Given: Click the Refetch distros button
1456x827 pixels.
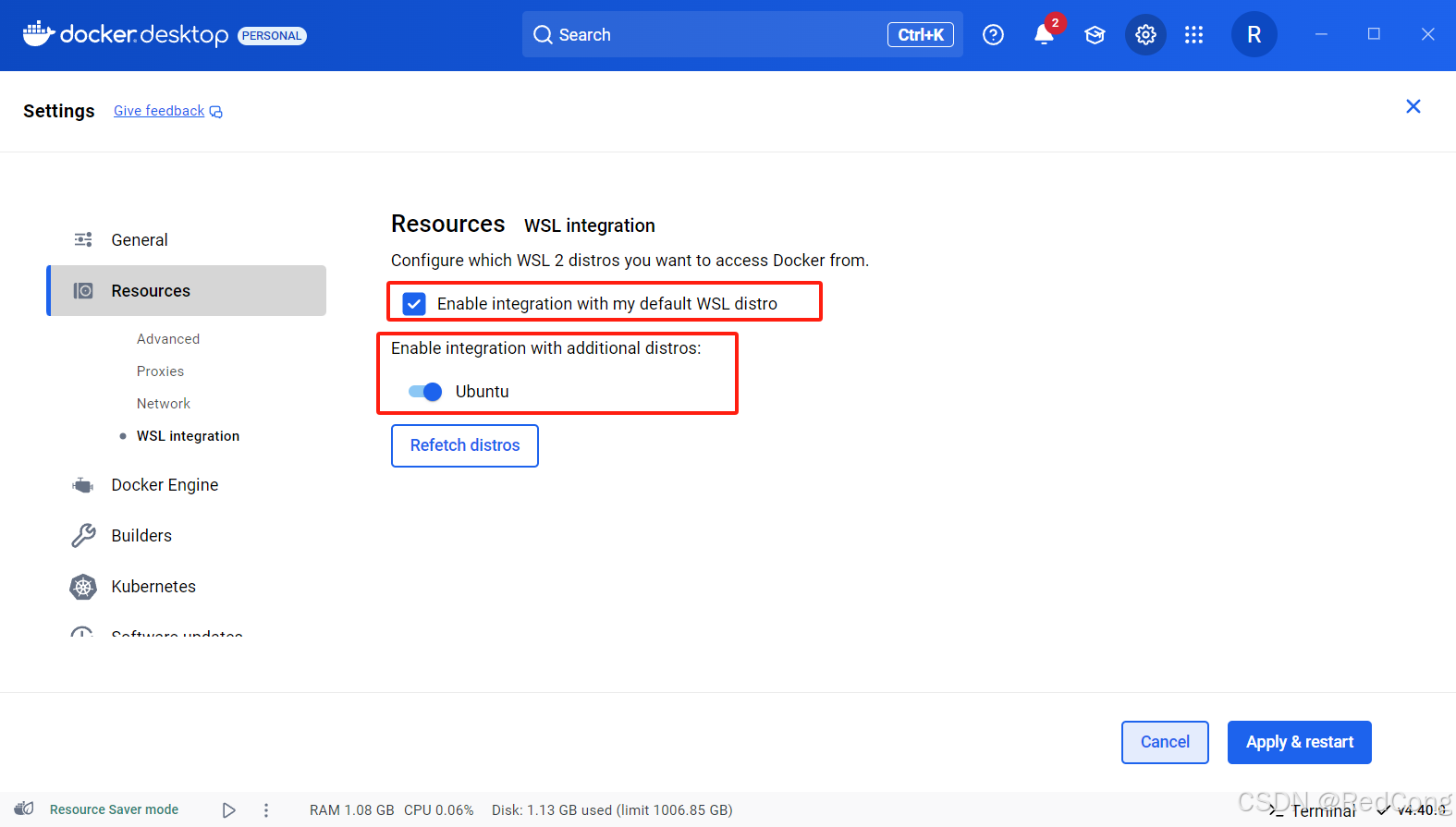Looking at the screenshot, I should coord(465,445).
